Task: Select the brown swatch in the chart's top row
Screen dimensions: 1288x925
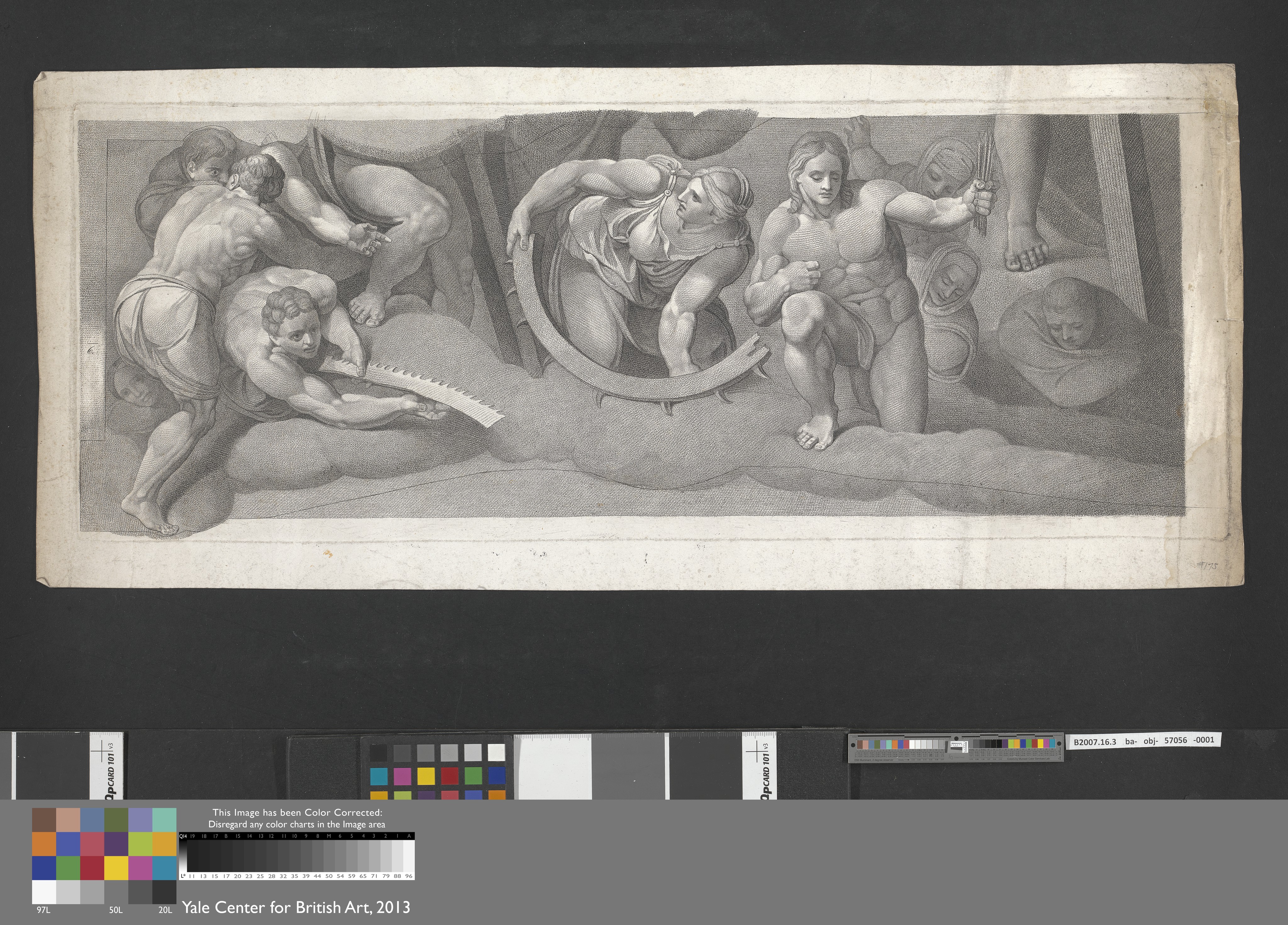Action: tap(44, 819)
